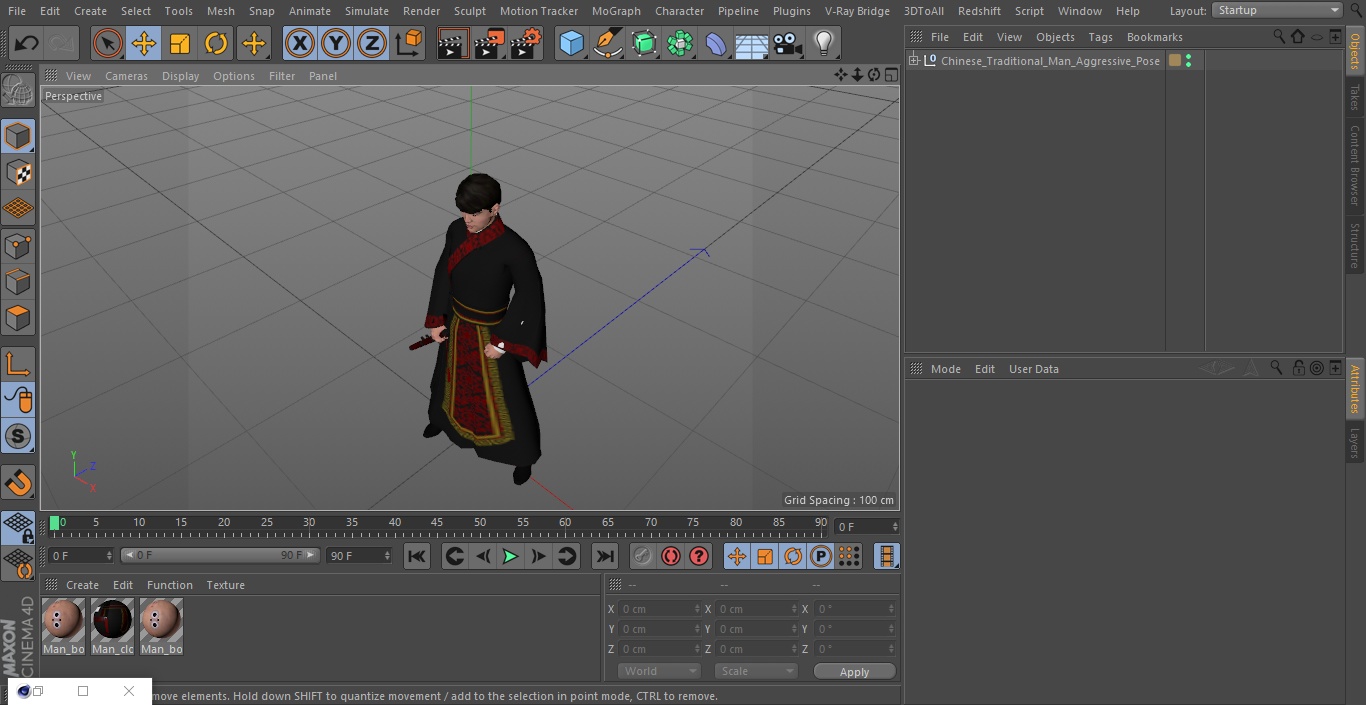Select the Scale tool
This screenshot has width=1366, height=705.
(x=180, y=43)
